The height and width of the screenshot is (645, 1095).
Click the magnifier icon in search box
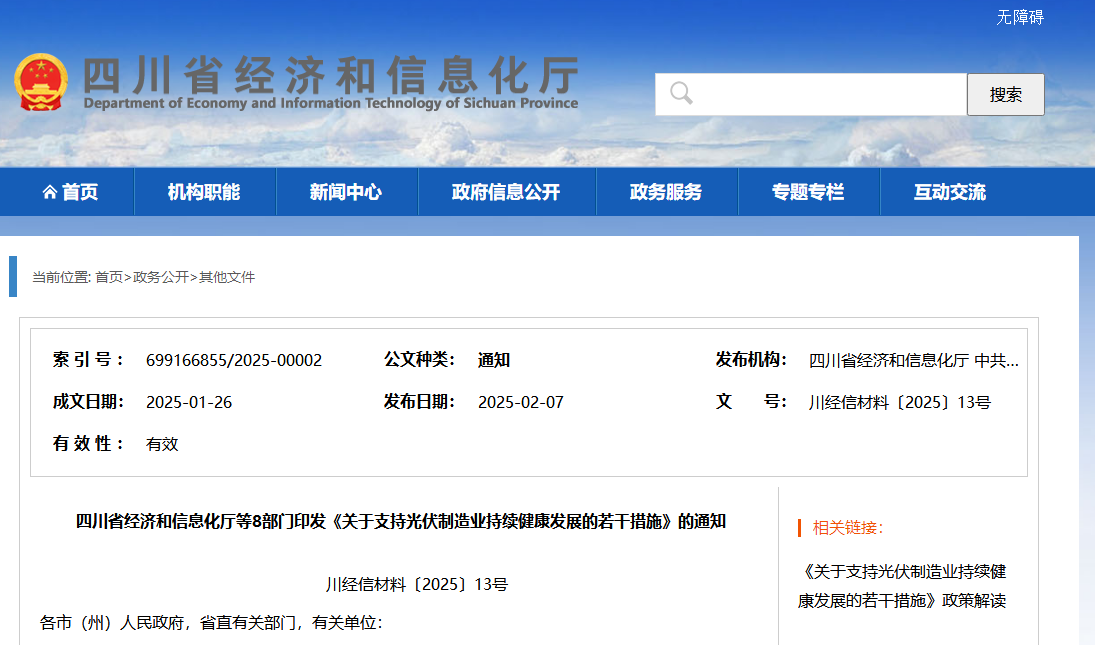[681, 94]
